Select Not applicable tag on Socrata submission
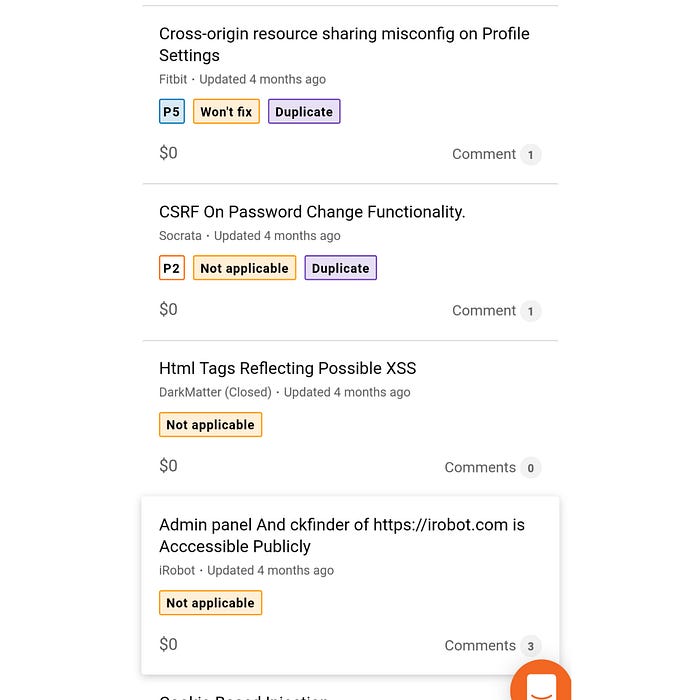 [244, 268]
